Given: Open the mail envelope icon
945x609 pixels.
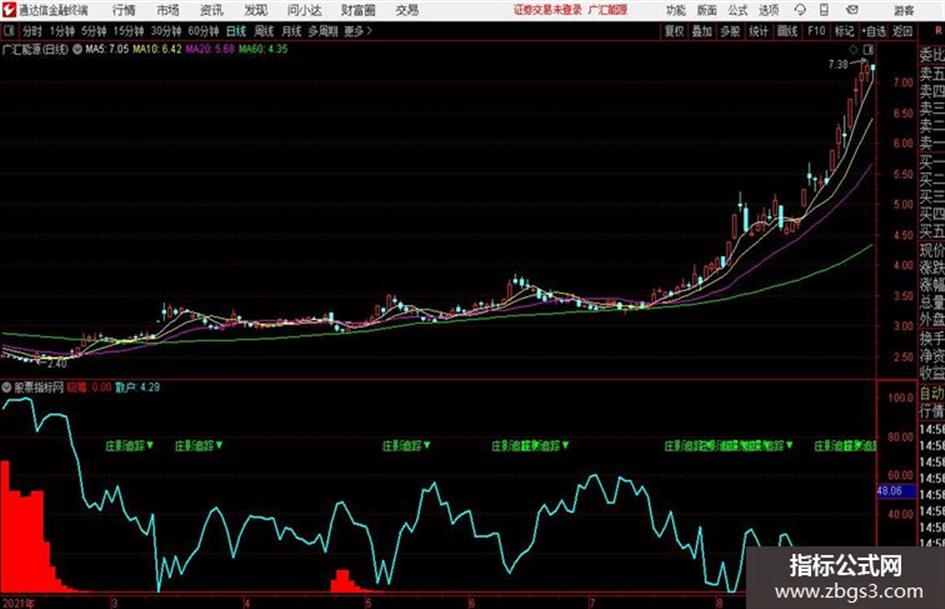Looking at the screenshot, I should pyautogui.click(x=852, y=10).
